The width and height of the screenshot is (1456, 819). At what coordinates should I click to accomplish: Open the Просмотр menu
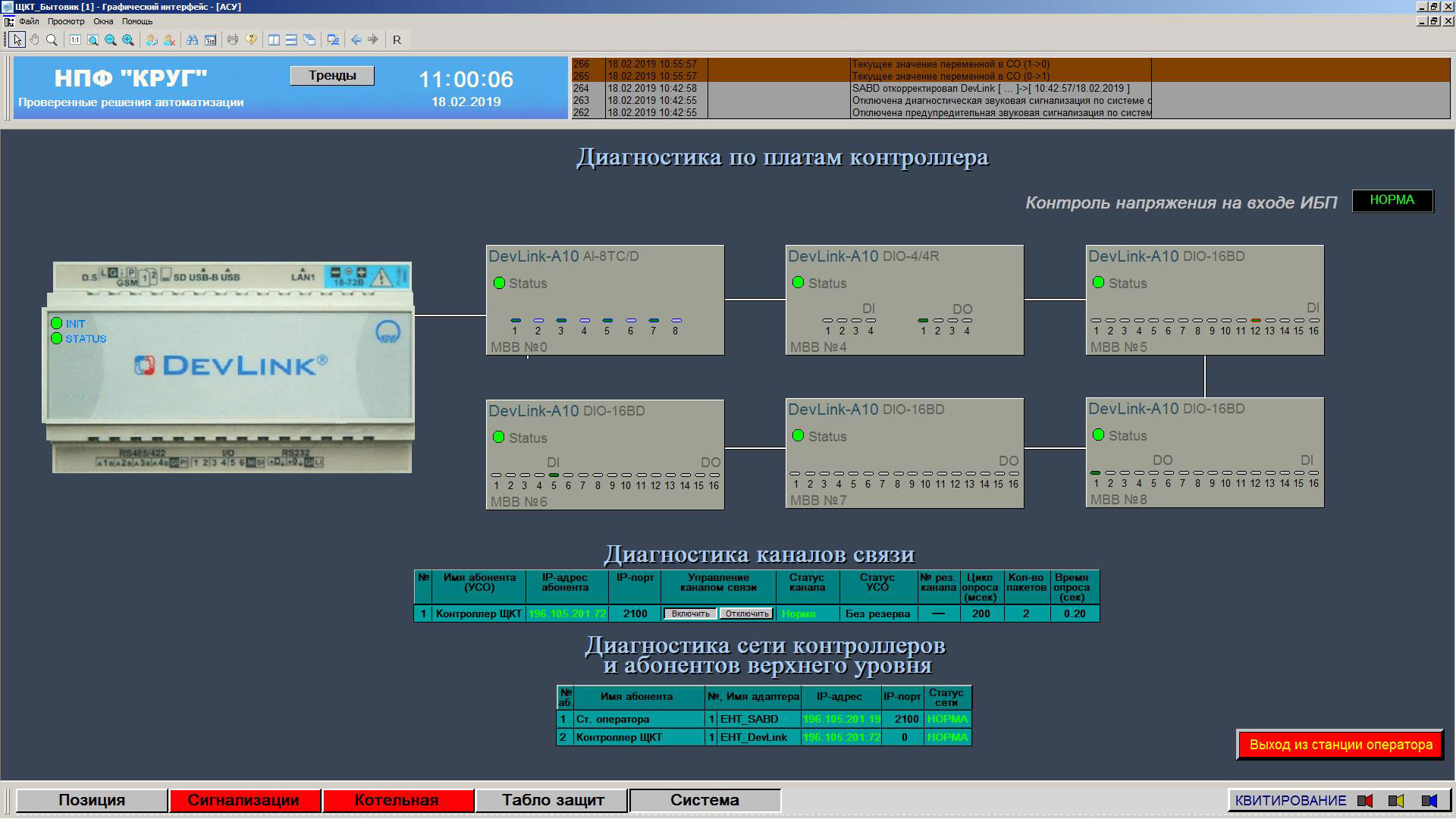(x=66, y=21)
